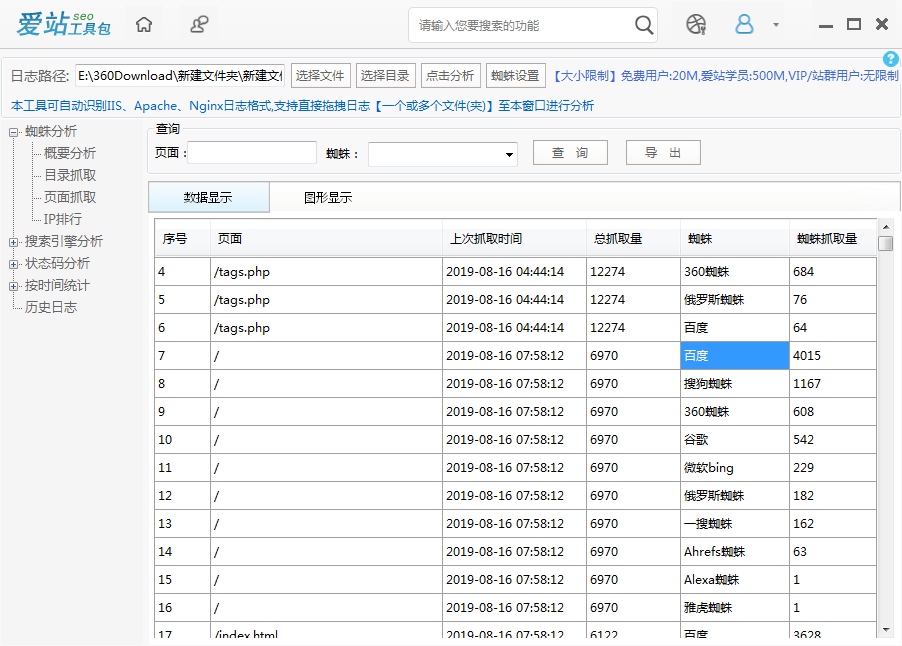Select 页面抓取 in the tree
This screenshot has width=902, height=646.
click(x=70, y=197)
